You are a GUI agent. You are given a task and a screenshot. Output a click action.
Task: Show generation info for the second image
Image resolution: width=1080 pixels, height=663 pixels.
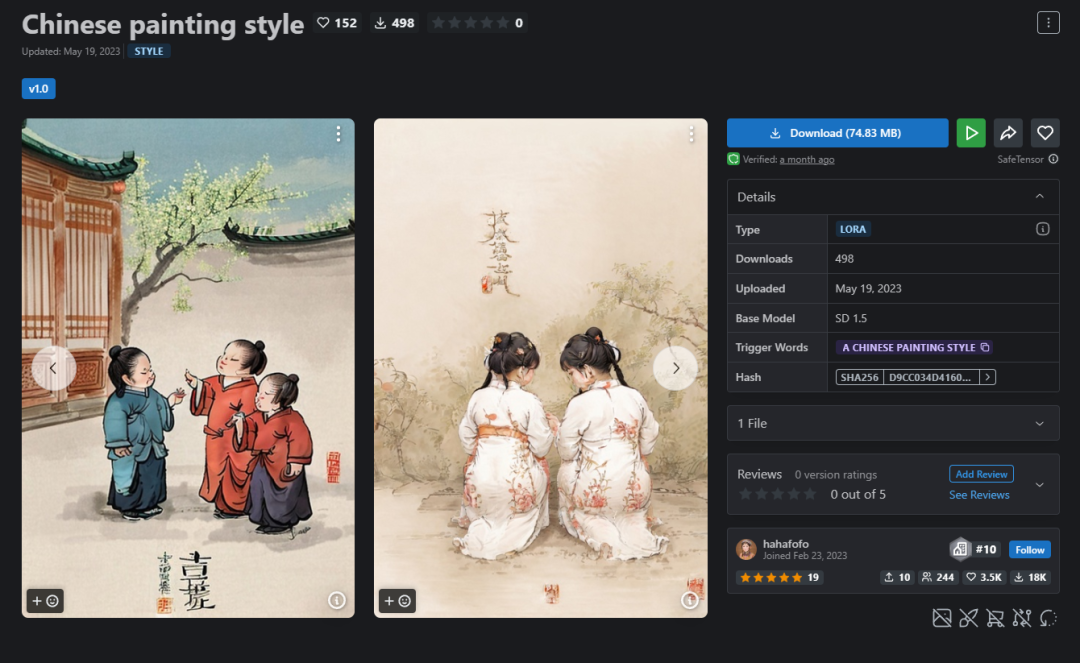pos(689,600)
